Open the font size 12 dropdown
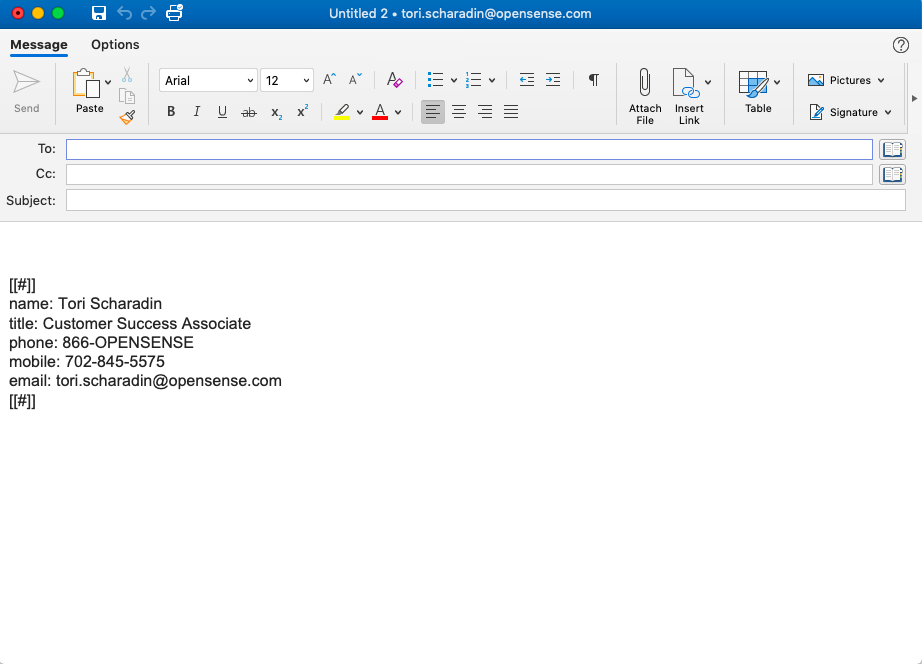The width and height of the screenshot is (922, 664). pyautogui.click(x=287, y=80)
